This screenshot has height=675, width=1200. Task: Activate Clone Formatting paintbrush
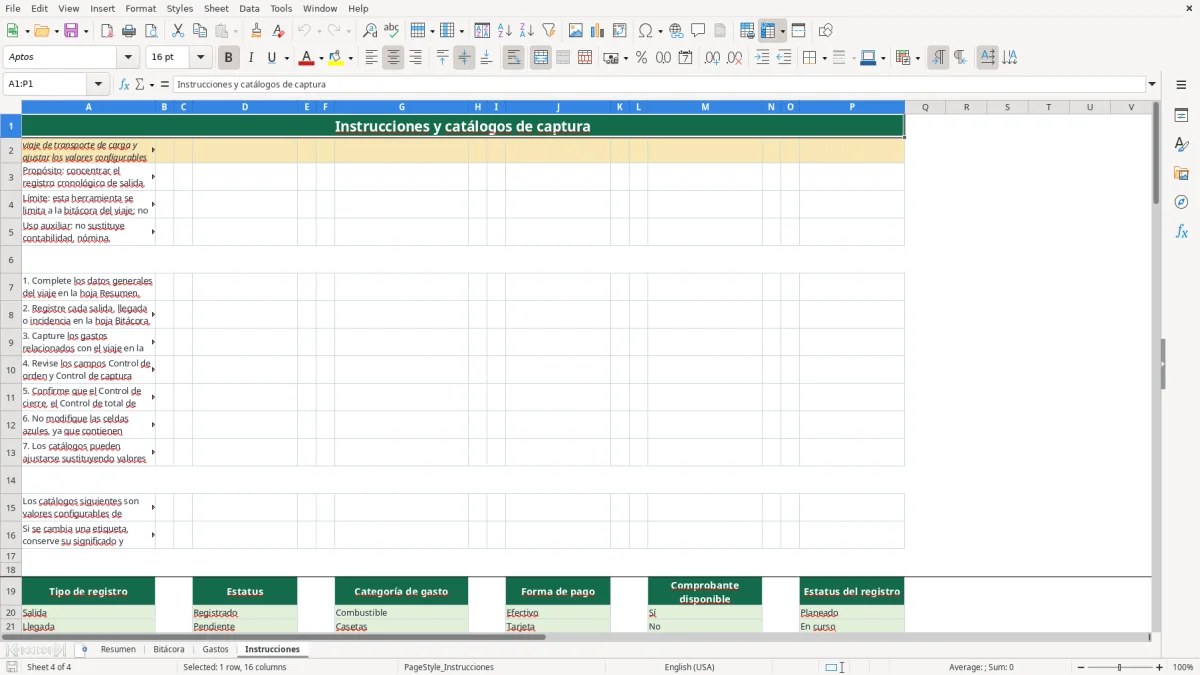257,31
